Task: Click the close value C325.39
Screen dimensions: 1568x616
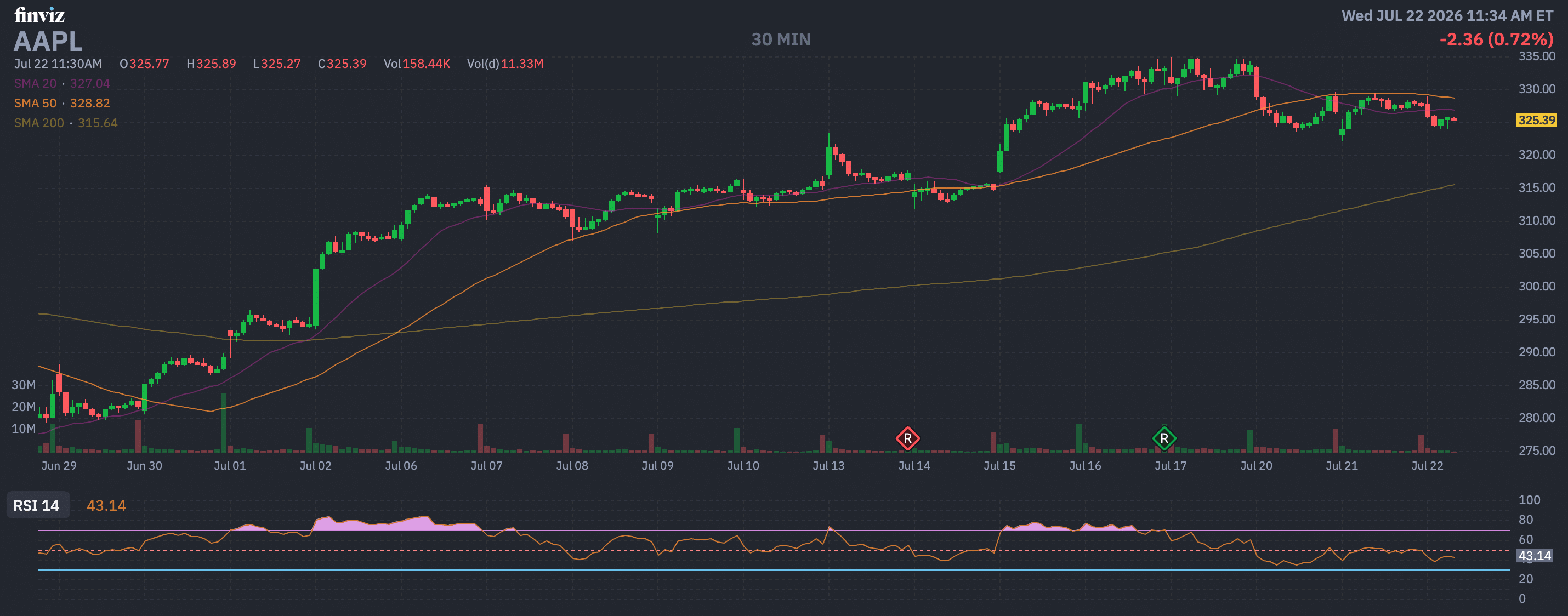Action: (x=342, y=64)
